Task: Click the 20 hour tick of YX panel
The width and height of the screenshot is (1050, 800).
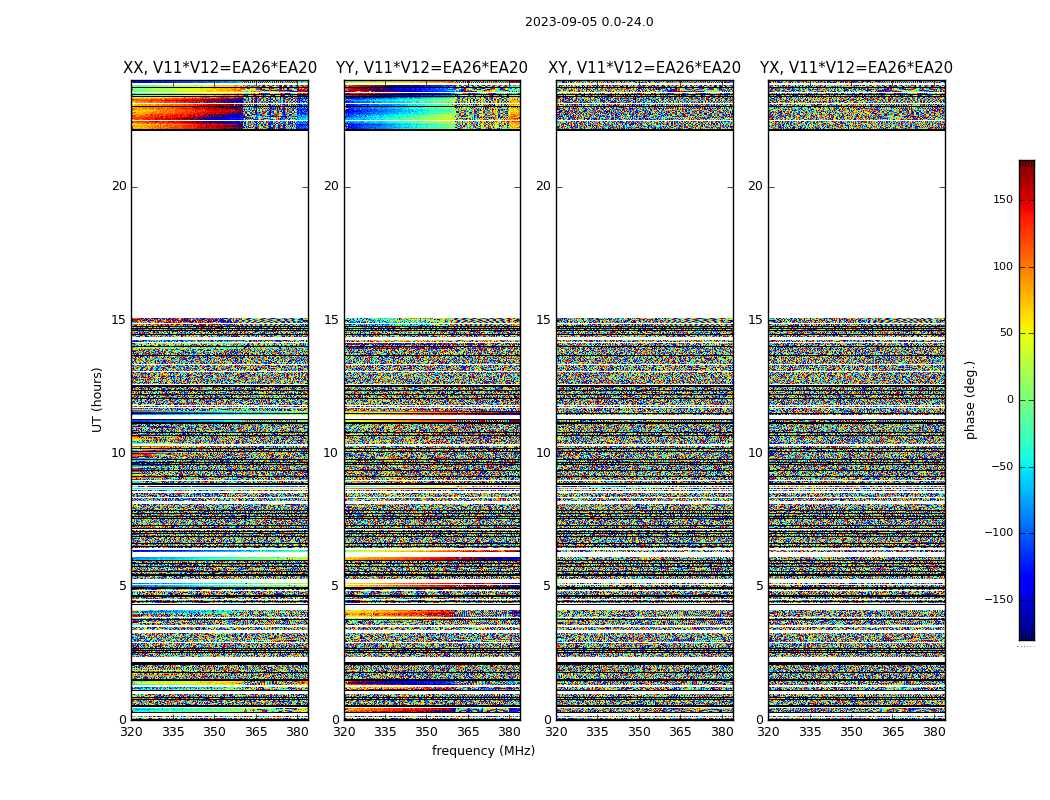Action: coord(755,186)
